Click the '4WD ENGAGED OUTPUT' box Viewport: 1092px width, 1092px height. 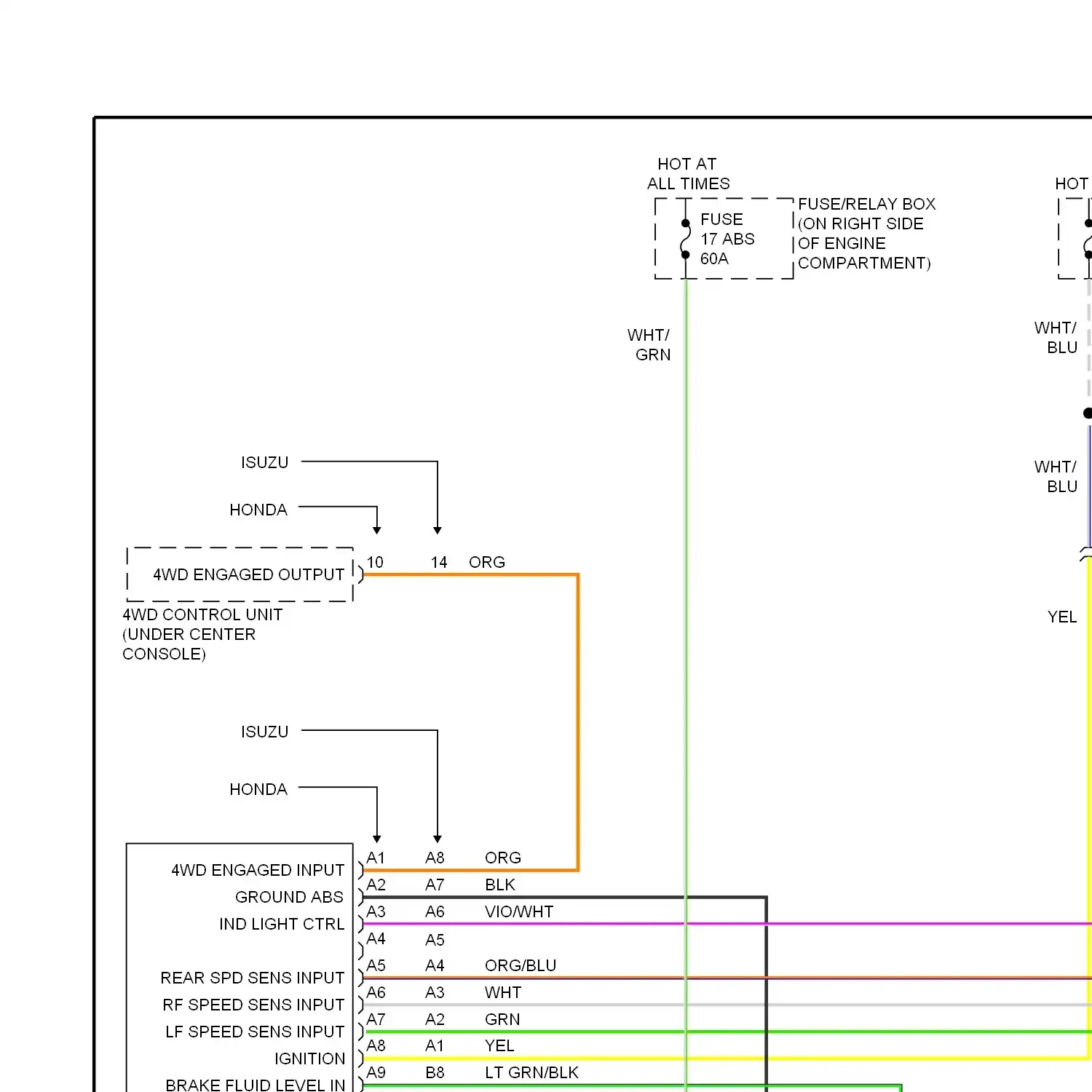coord(240,574)
